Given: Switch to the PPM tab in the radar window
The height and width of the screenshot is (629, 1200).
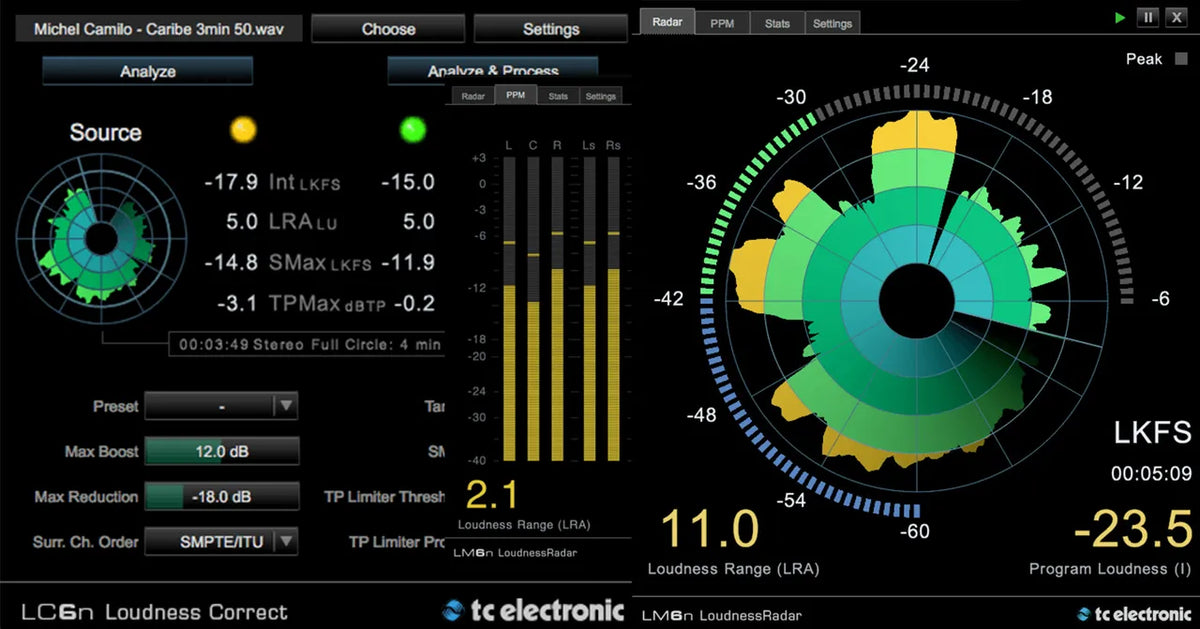Looking at the screenshot, I should pos(722,22).
